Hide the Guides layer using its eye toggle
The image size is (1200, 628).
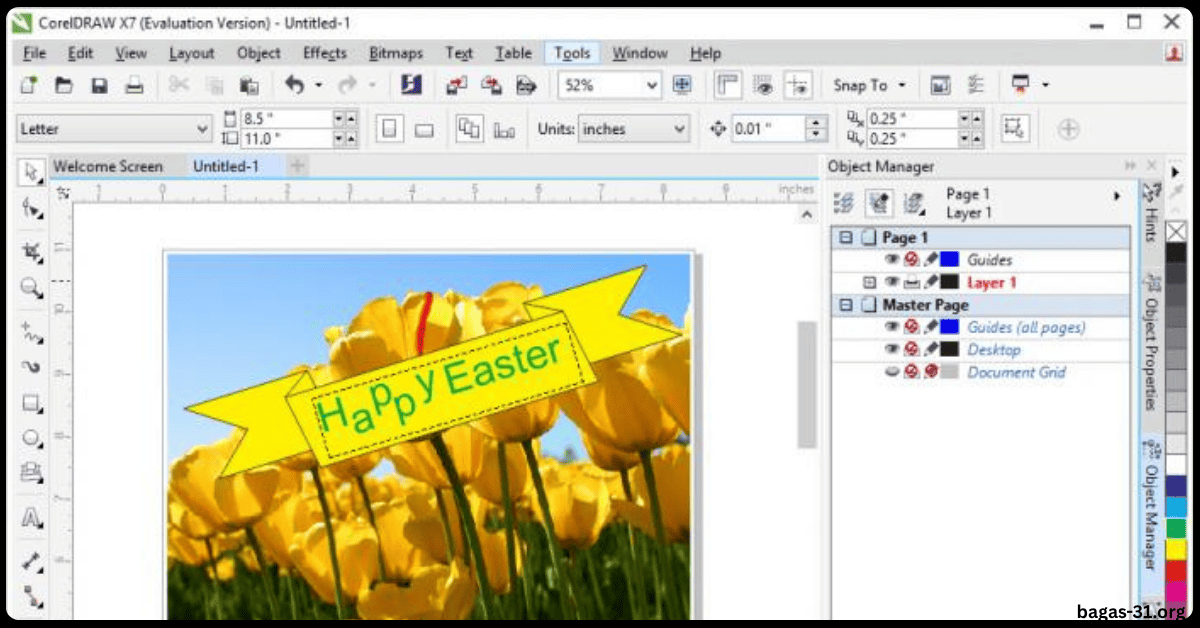point(891,259)
